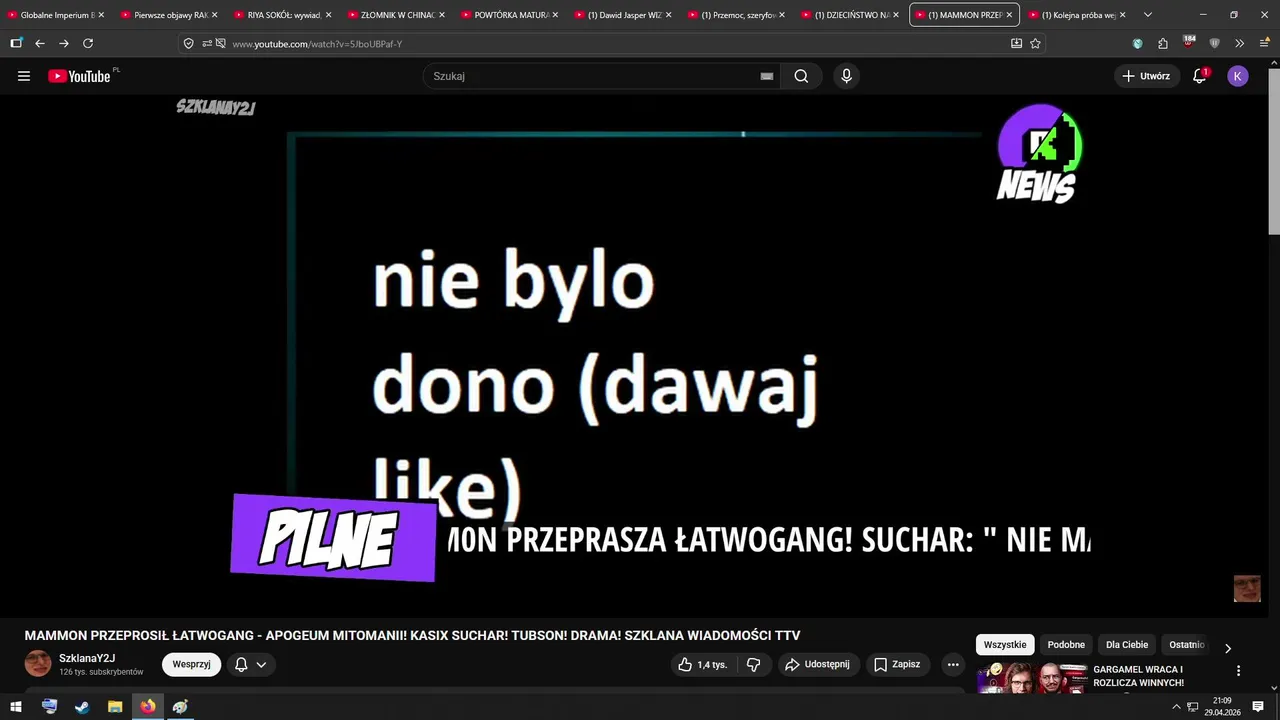Share the video via Udostępnij
The width and height of the screenshot is (1280, 720).
pos(817,664)
